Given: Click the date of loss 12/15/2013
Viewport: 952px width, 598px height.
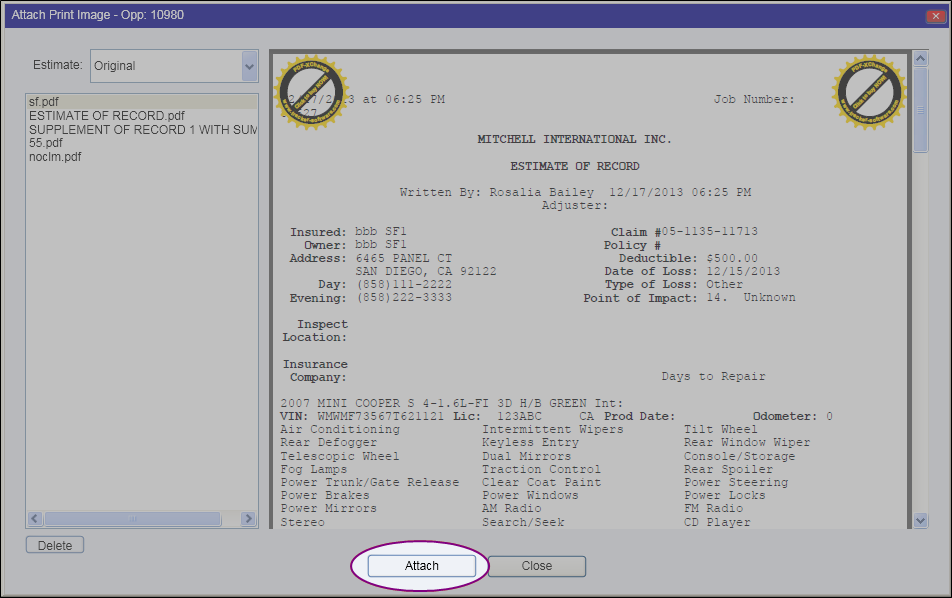Looking at the screenshot, I should [743, 271].
